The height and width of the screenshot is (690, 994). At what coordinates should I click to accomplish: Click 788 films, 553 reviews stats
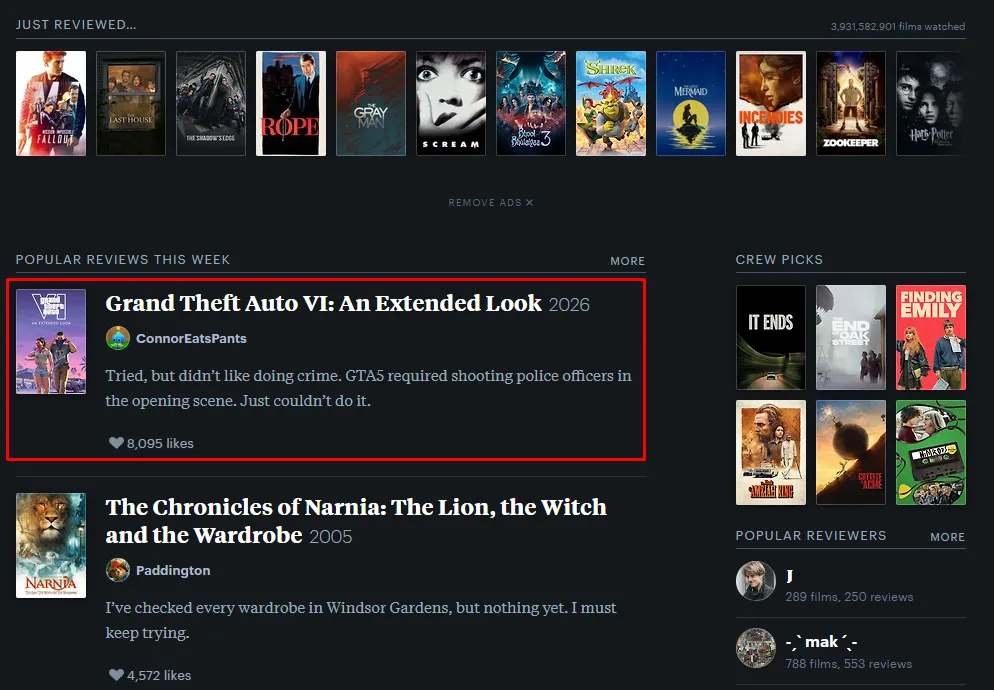click(849, 664)
